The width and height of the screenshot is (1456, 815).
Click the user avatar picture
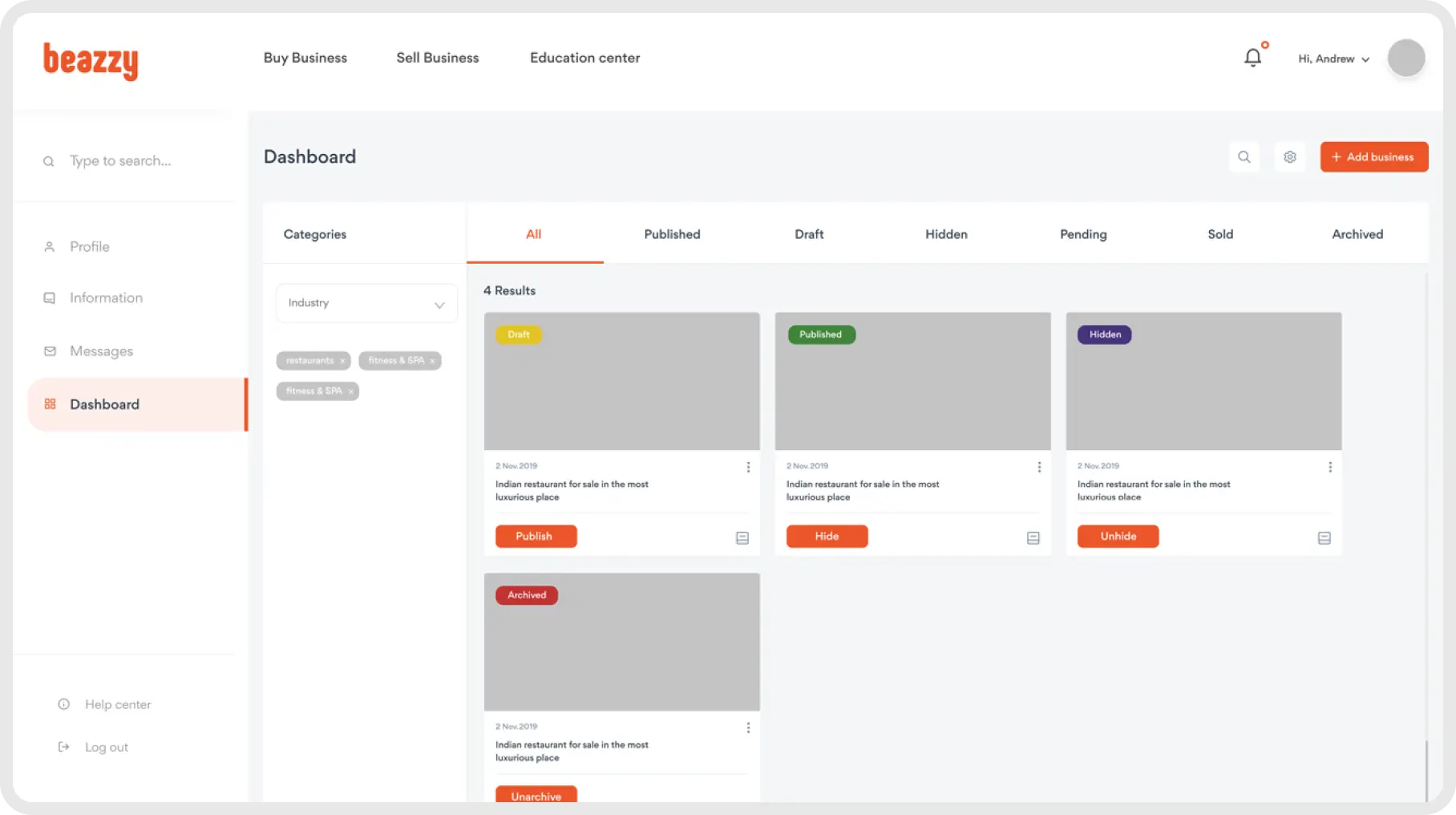1405,58
